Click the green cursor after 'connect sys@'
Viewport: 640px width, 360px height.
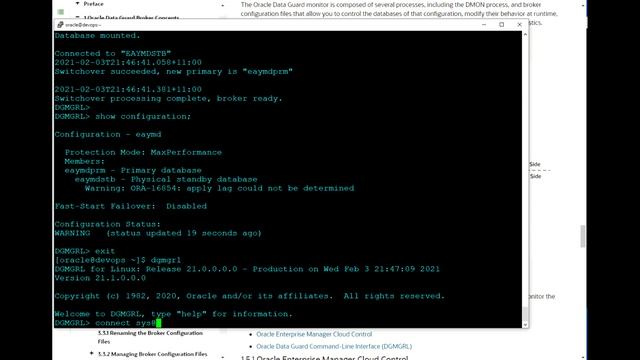pos(158,323)
